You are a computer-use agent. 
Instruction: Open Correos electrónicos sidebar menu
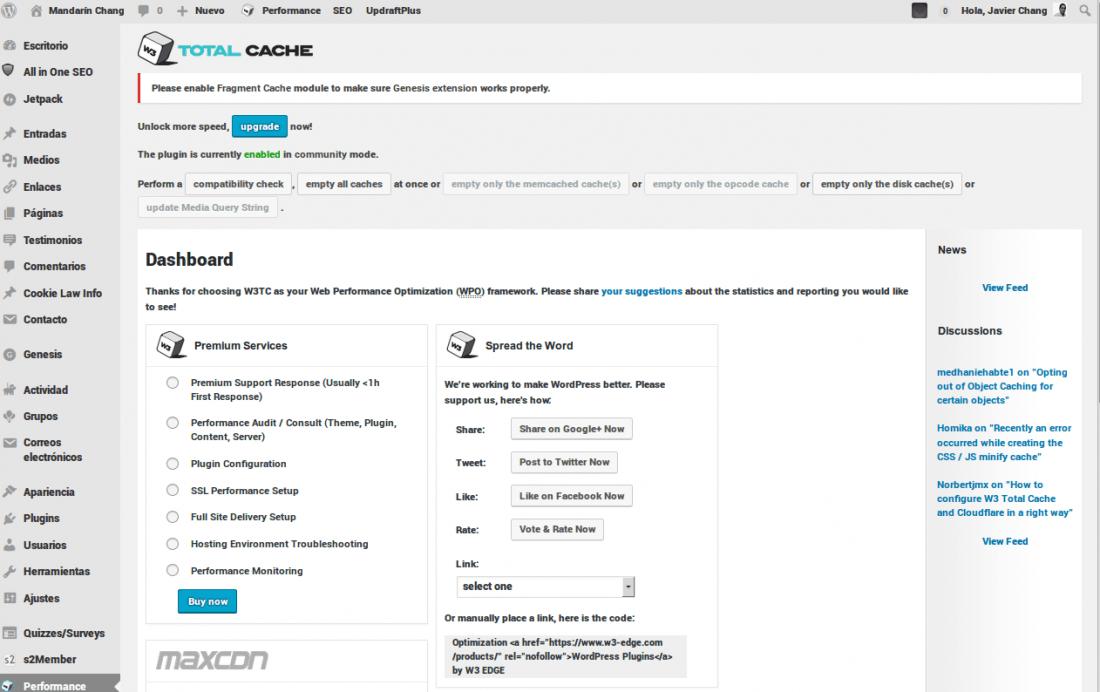point(53,450)
